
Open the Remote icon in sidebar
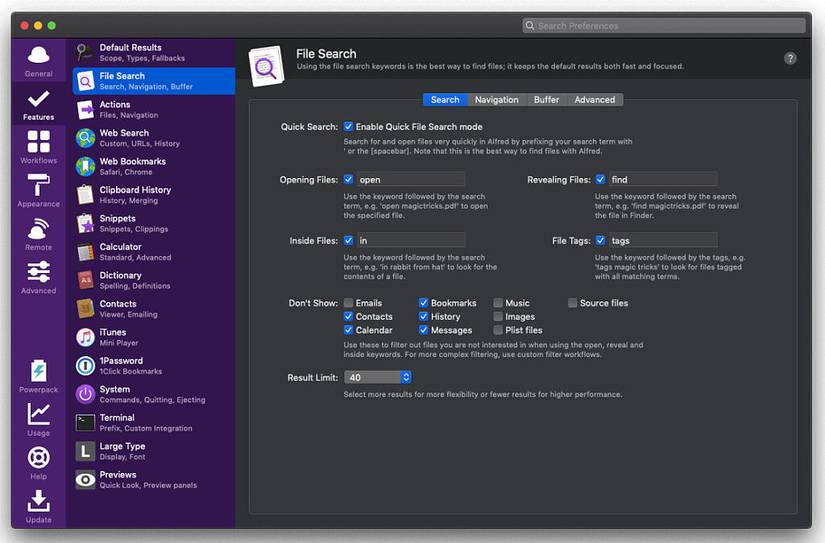pyautogui.click(x=38, y=229)
